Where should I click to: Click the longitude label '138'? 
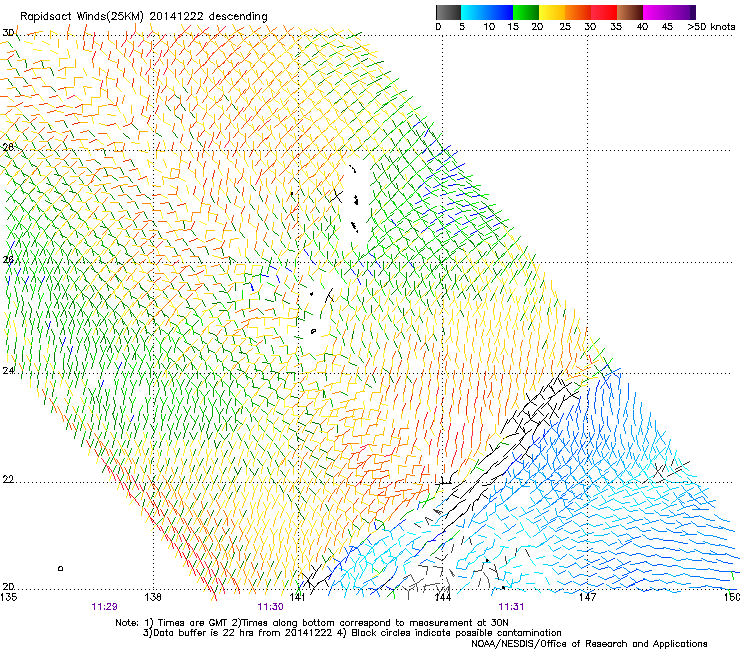tap(153, 597)
